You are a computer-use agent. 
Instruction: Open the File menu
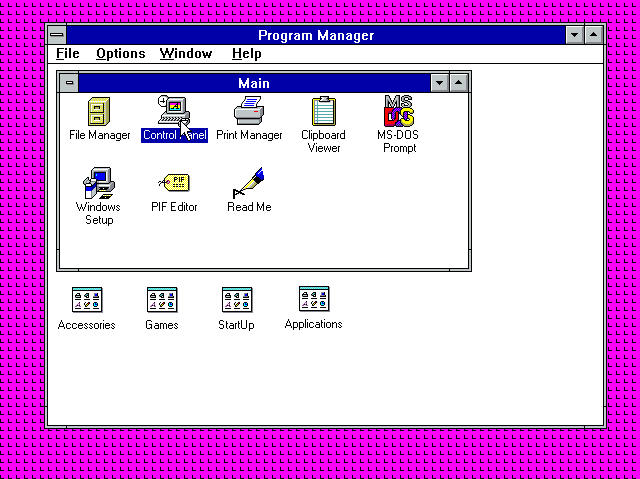click(x=68, y=53)
